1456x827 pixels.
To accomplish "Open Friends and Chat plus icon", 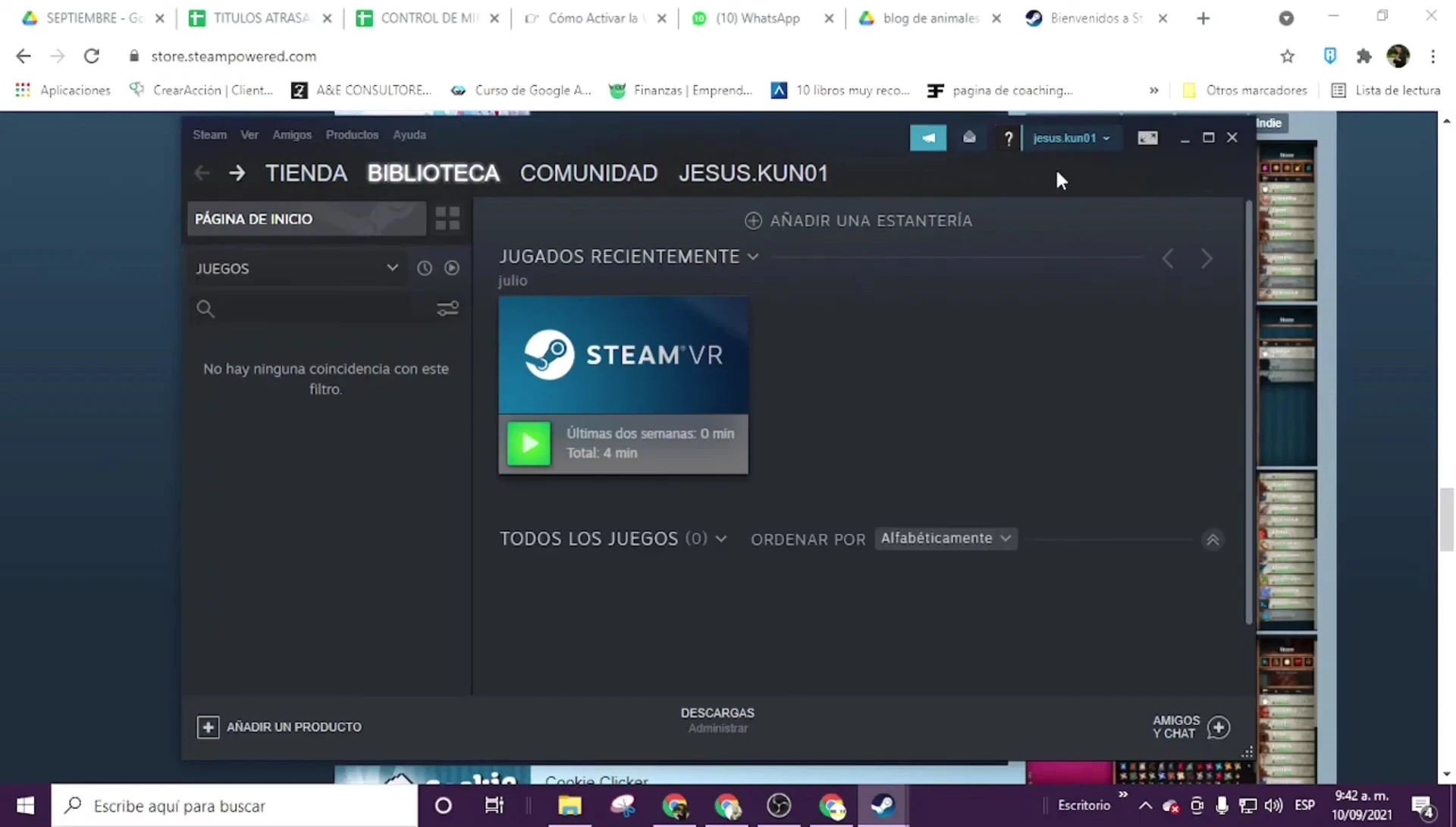I will pos(1219,727).
